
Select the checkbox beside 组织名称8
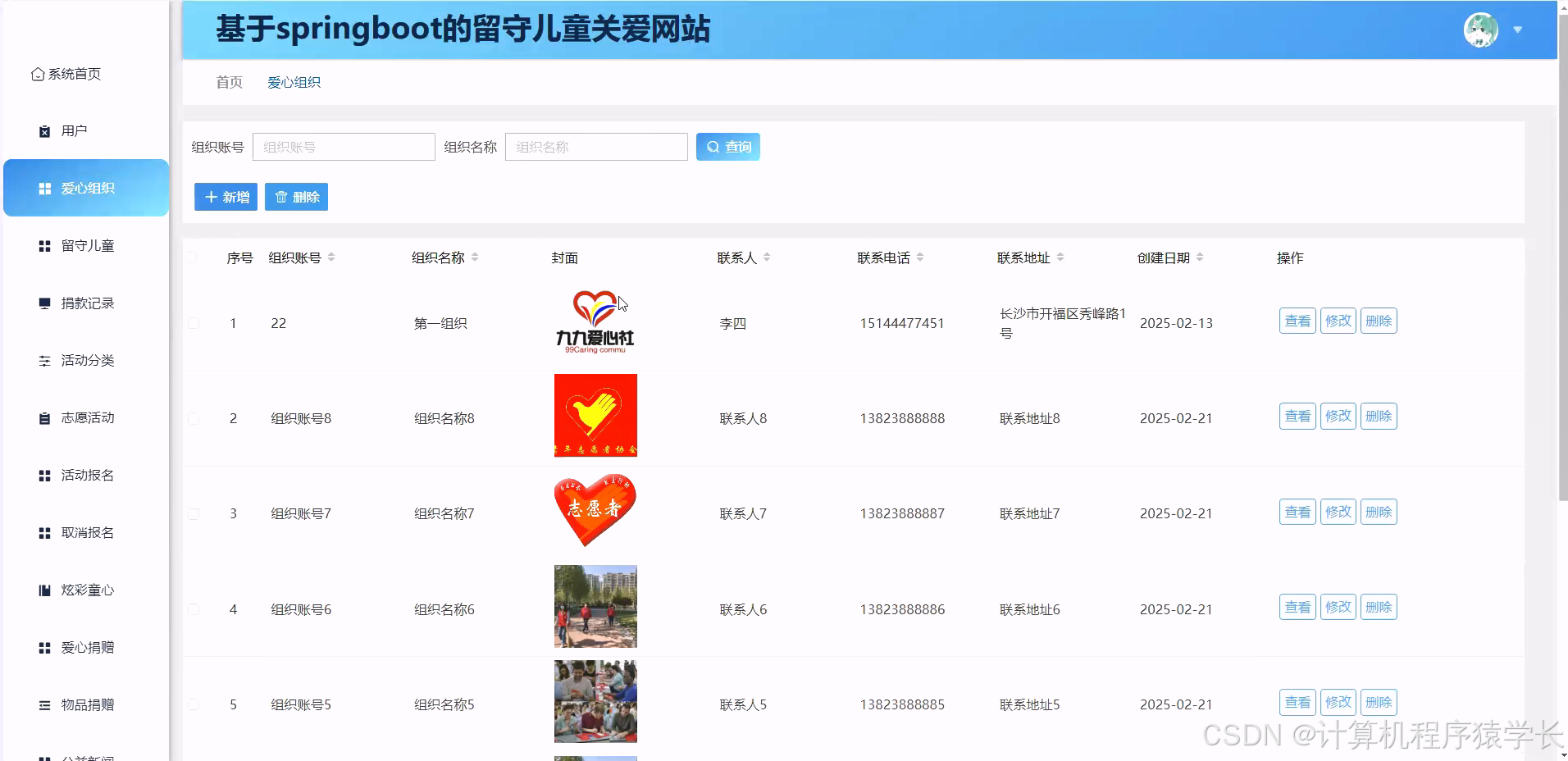click(194, 418)
